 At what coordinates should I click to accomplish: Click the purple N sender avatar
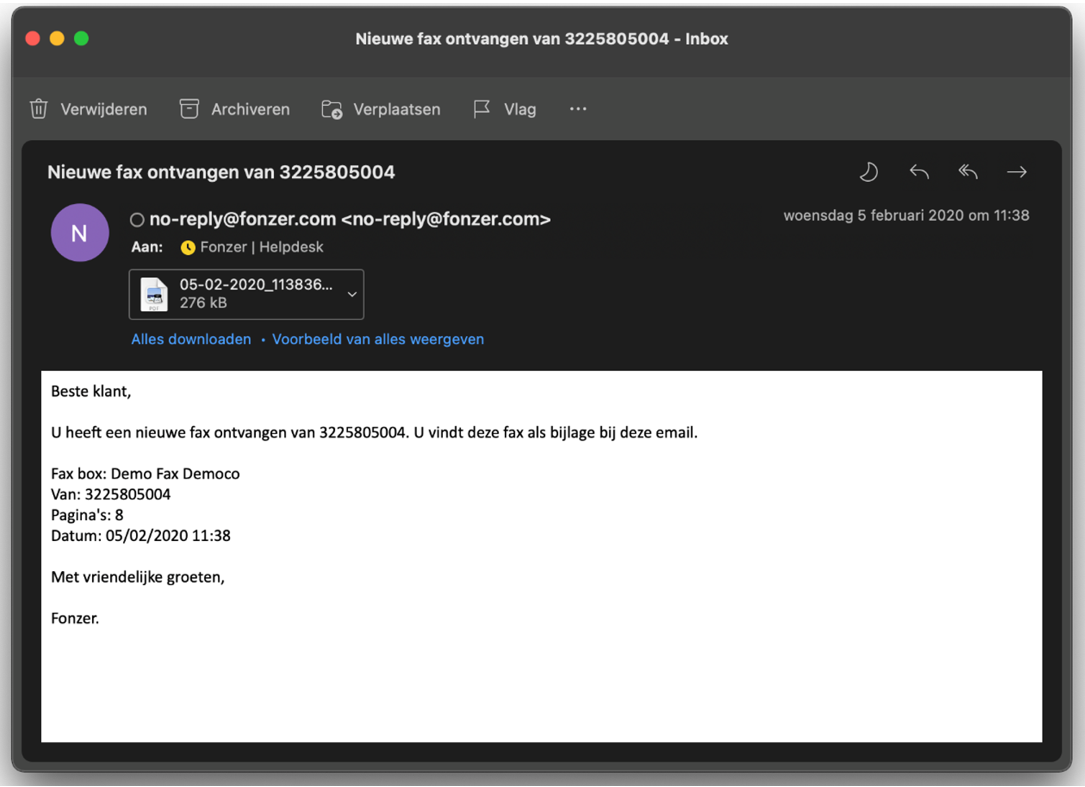click(x=80, y=233)
